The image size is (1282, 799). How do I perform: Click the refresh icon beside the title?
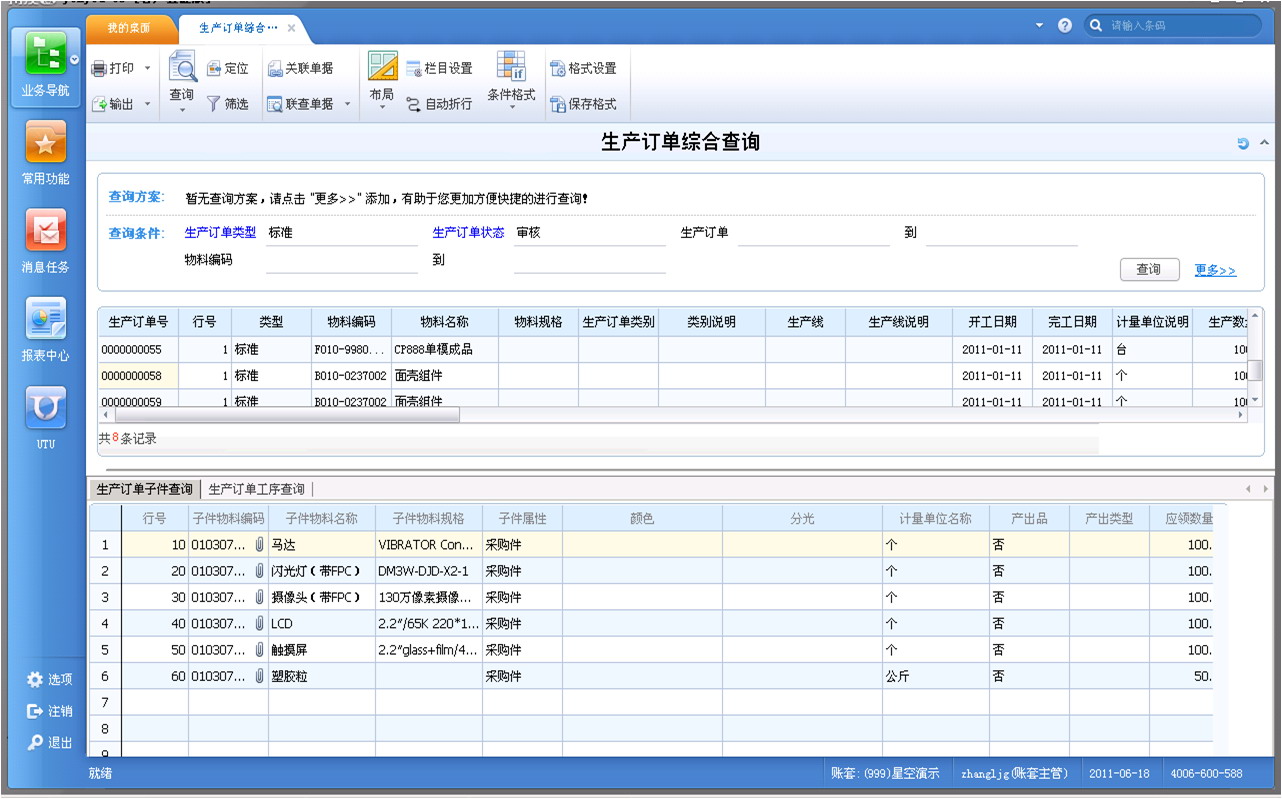click(1243, 143)
